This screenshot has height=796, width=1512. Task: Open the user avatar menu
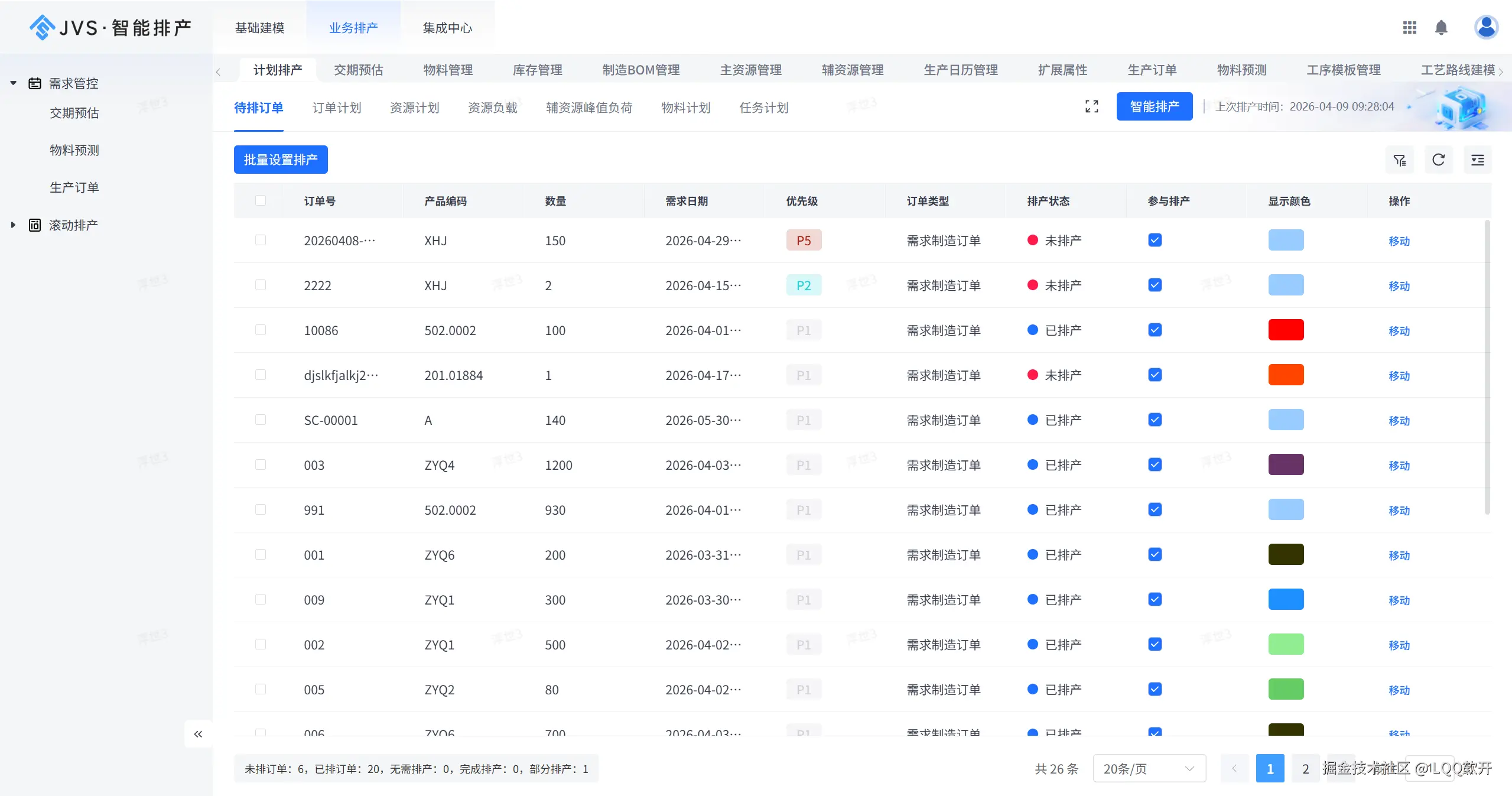point(1485,27)
